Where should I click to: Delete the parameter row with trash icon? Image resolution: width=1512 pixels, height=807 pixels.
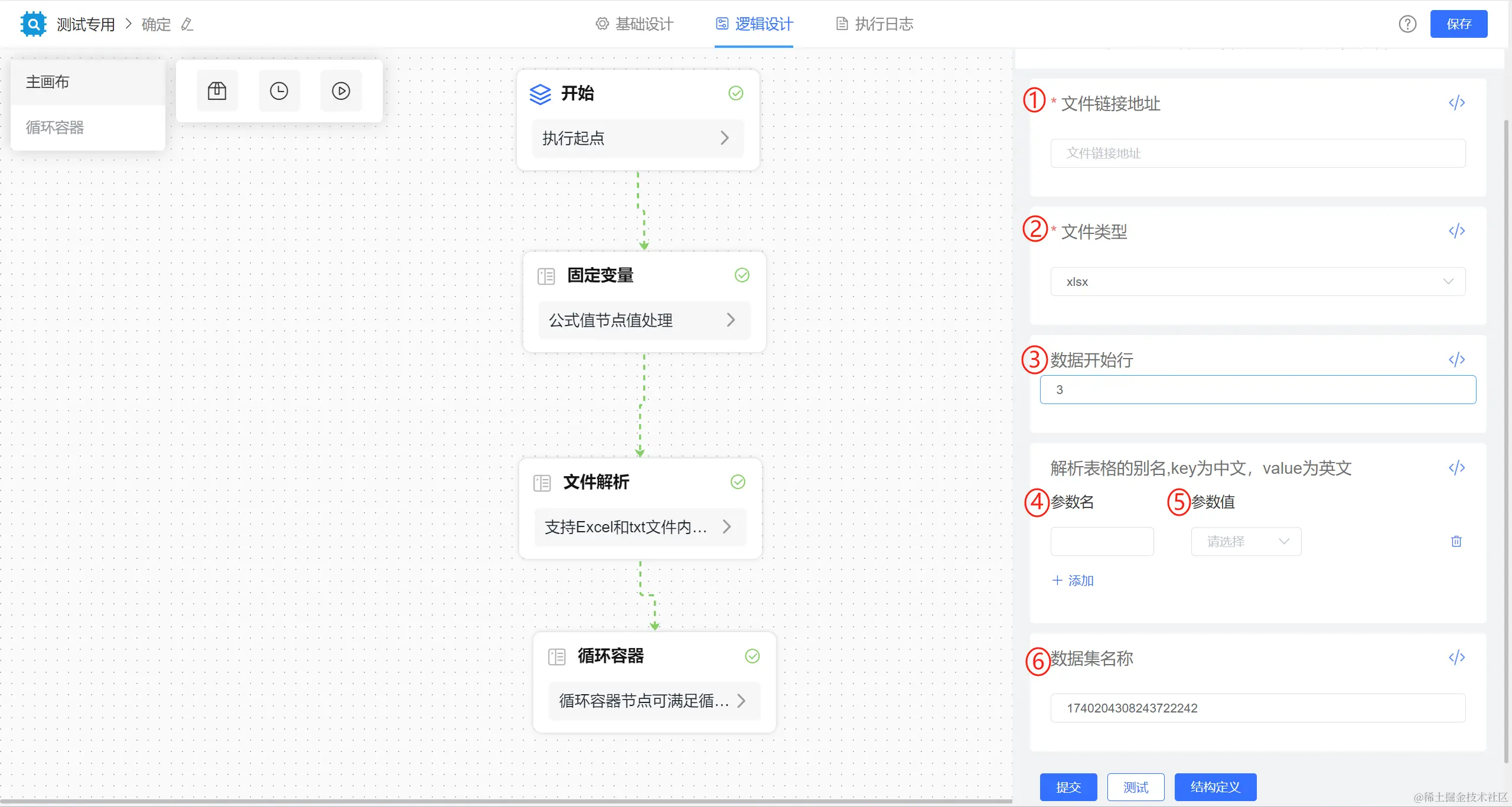pos(1456,541)
